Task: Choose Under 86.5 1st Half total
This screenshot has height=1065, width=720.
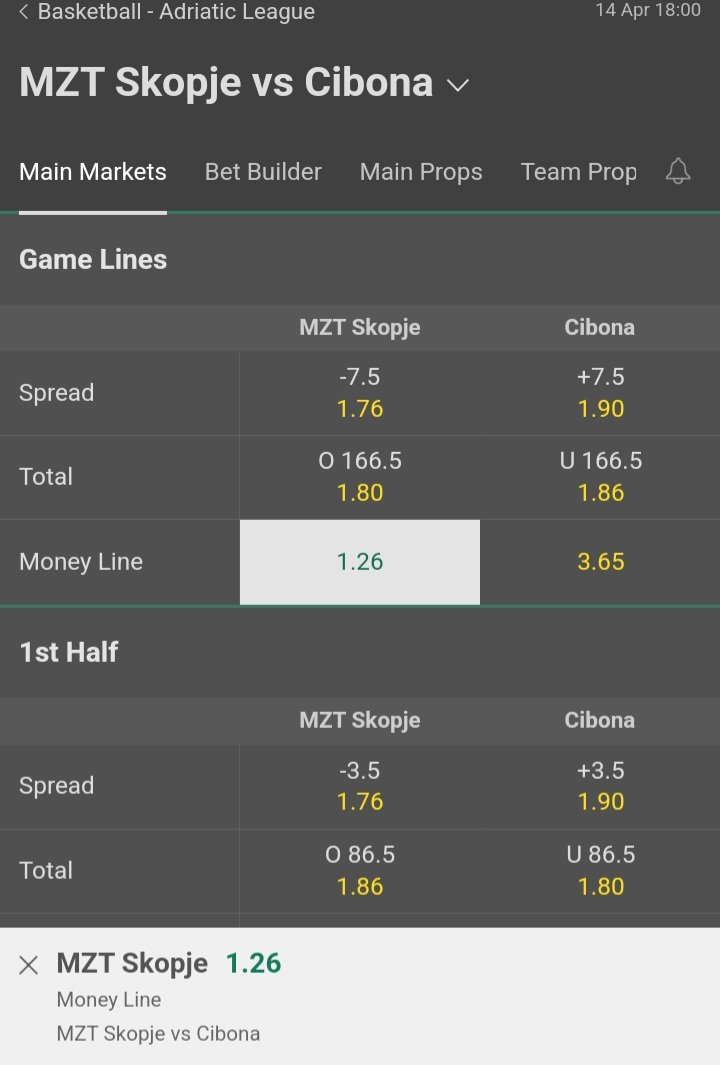Action: coord(600,871)
